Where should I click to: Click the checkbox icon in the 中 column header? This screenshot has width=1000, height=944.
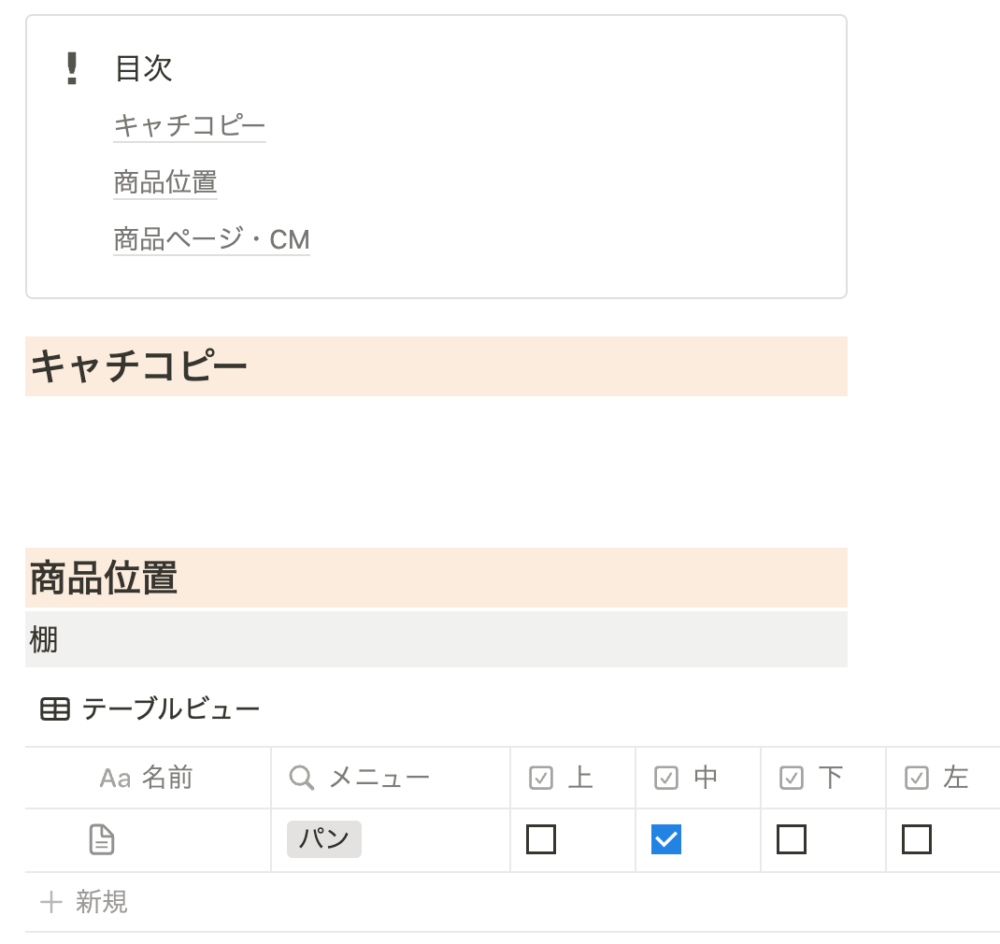coord(666,778)
